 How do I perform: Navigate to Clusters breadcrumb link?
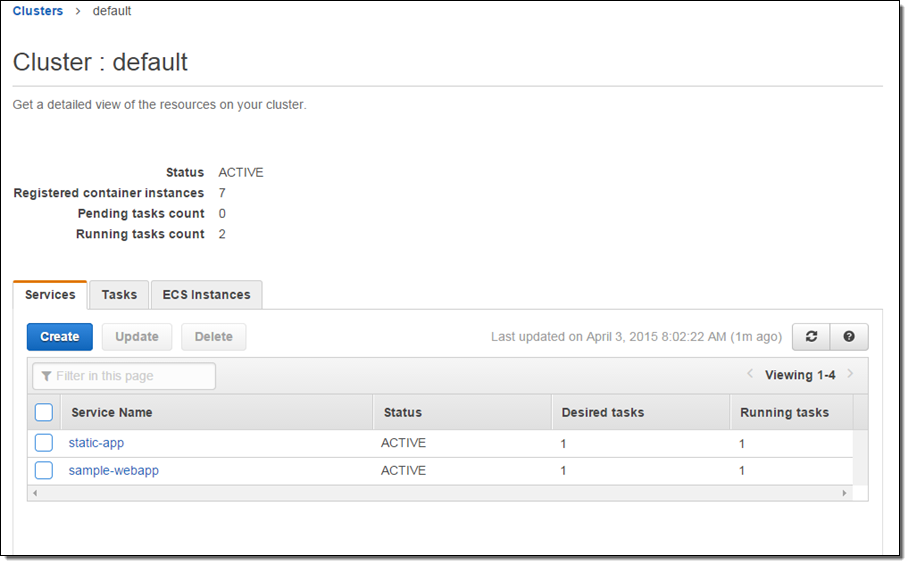38,11
